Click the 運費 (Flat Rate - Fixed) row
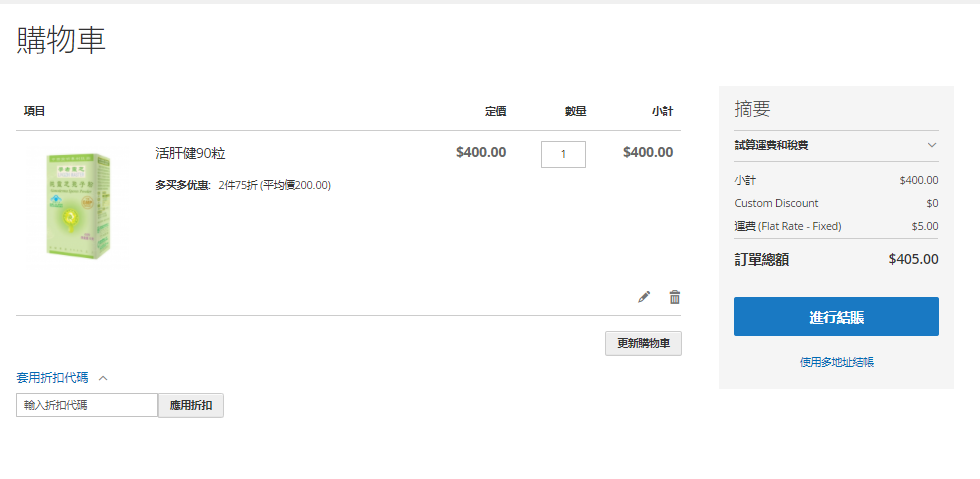The height and width of the screenshot is (479, 980). coord(836,226)
